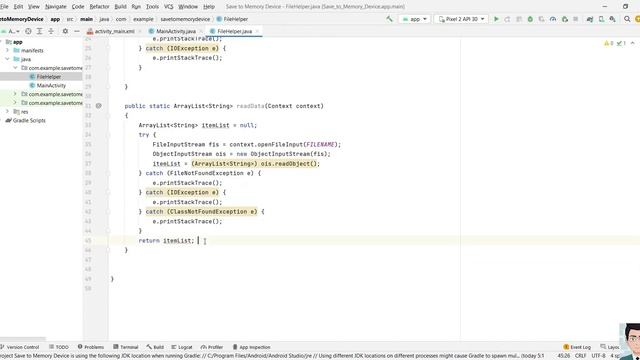Open the Navigate menu
Image resolution: width=640 pixels, height=360 pixels.
[x=56, y=7]
